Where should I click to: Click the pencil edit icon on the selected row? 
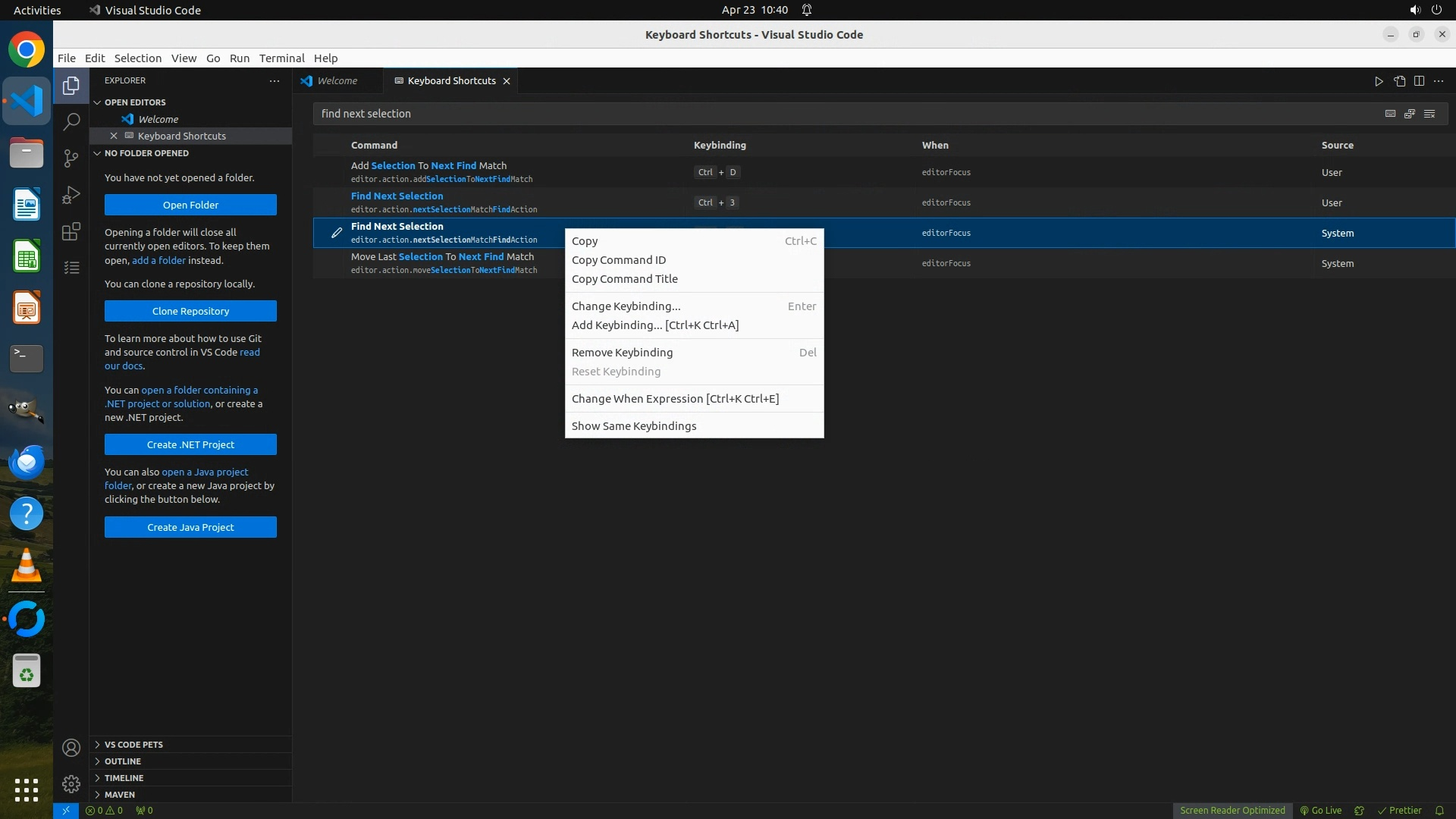(x=337, y=233)
